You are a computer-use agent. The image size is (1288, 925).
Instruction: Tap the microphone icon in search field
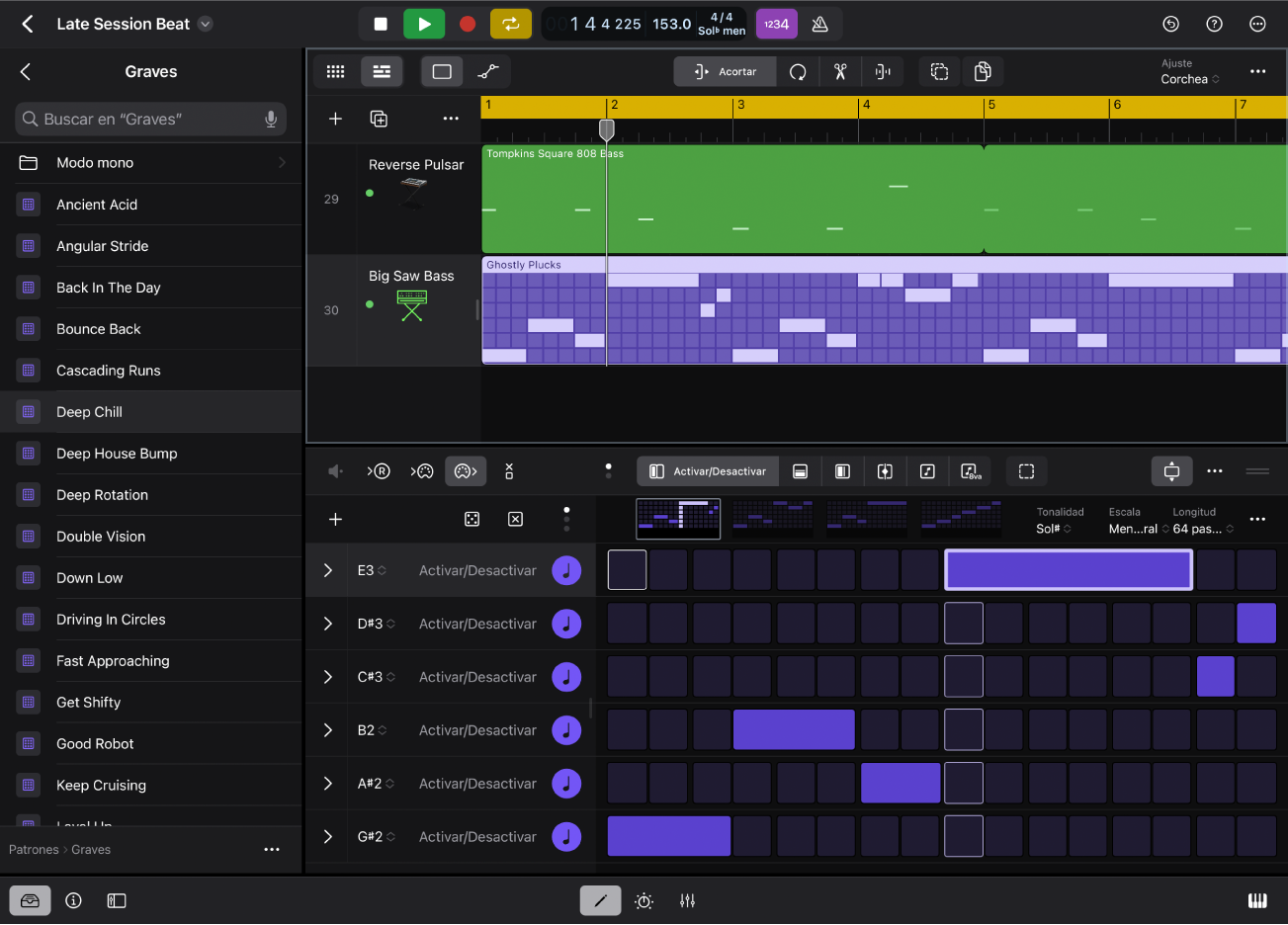point(271,119)
